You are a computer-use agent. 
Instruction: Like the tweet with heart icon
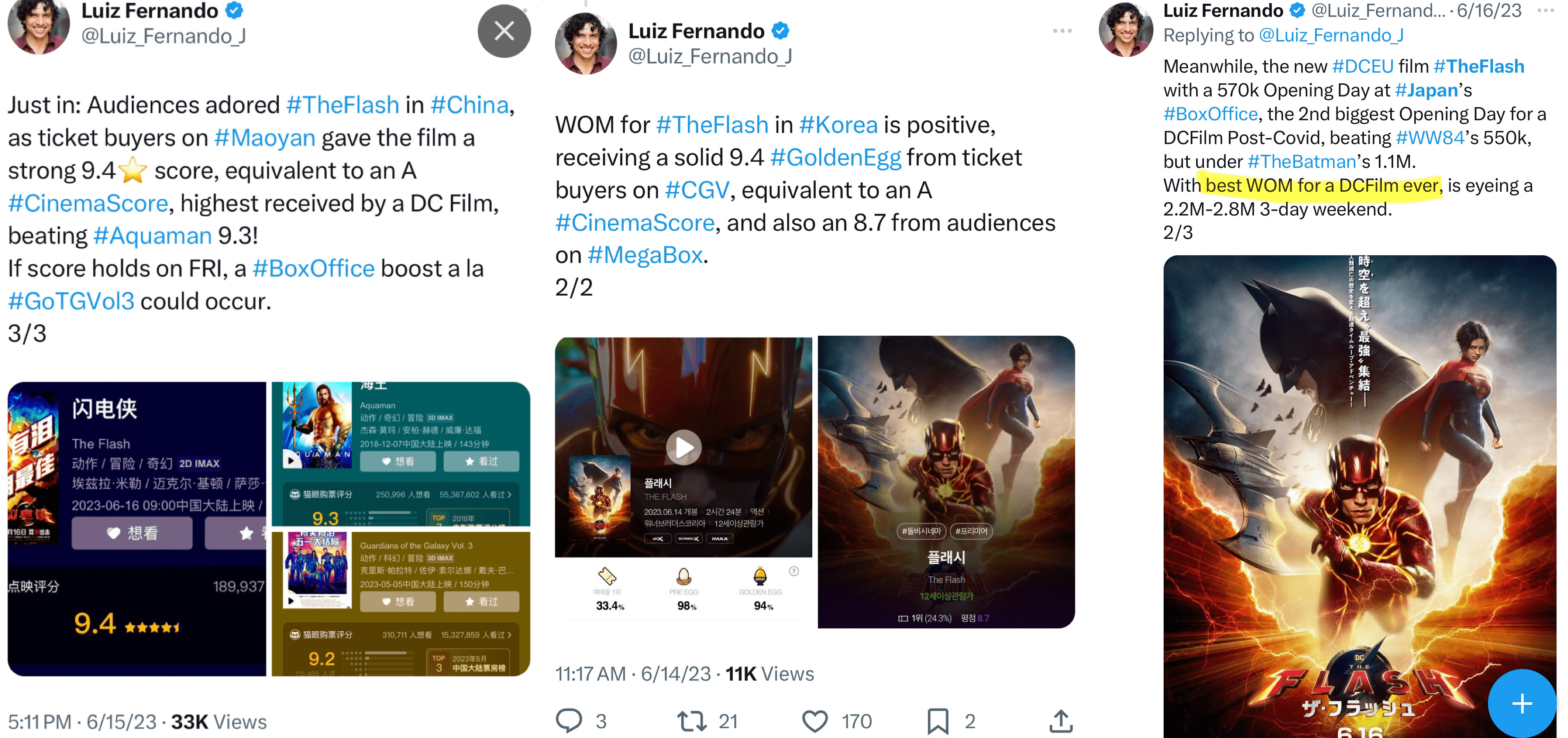(814, 721)
